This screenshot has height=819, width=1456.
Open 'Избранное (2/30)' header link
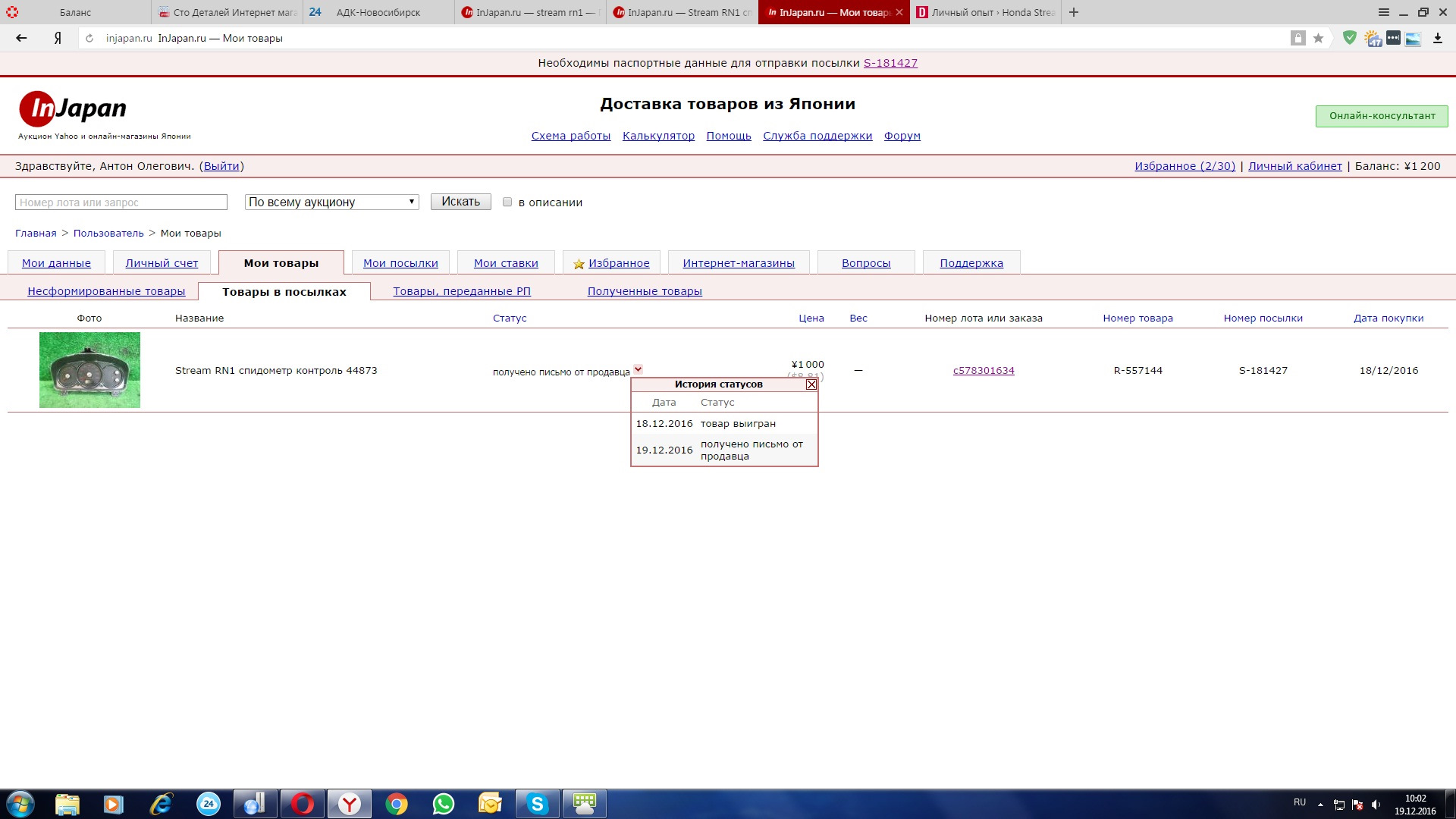[1185, 166]
